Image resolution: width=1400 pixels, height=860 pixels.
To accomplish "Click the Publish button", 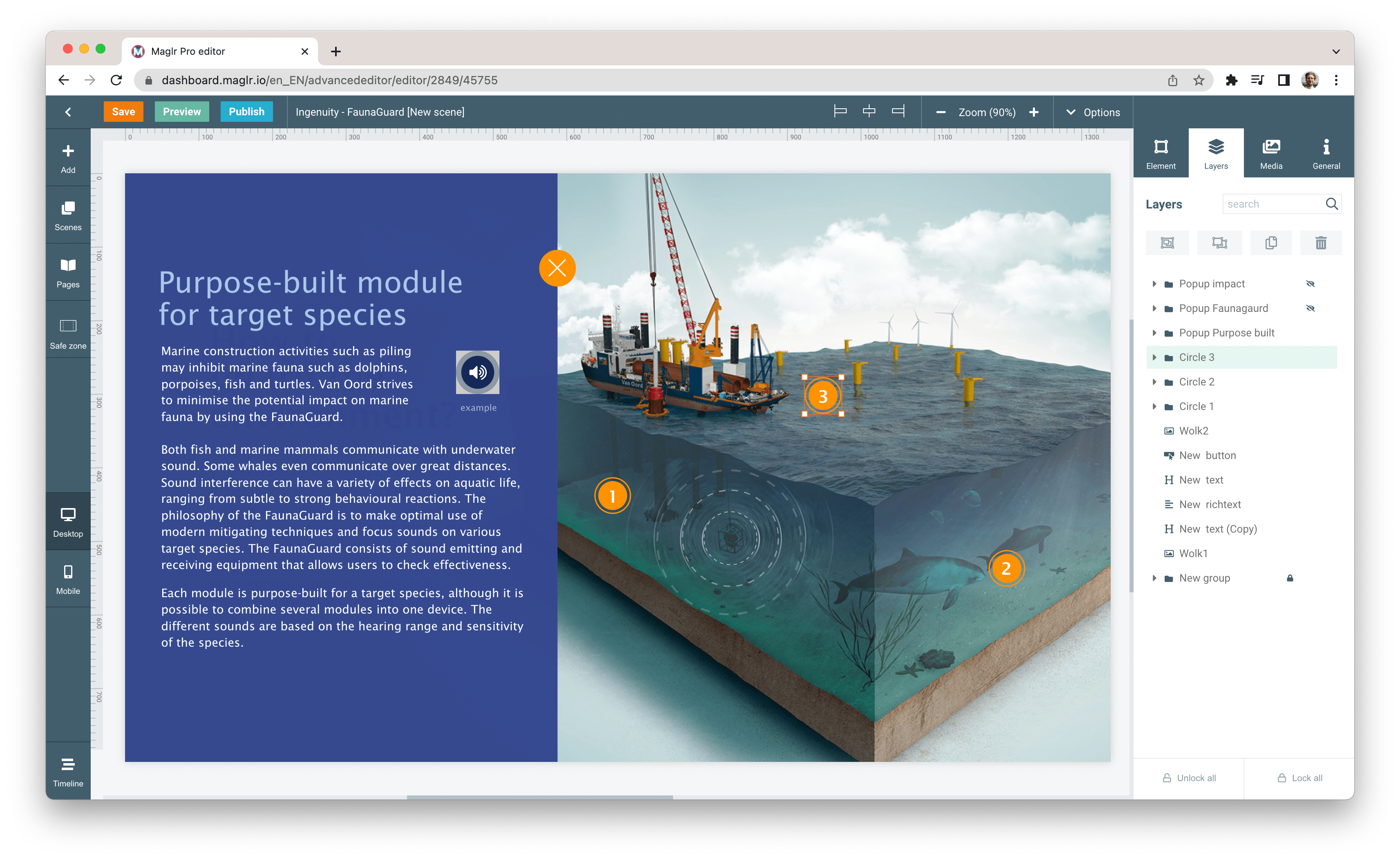I will point(246,112).
